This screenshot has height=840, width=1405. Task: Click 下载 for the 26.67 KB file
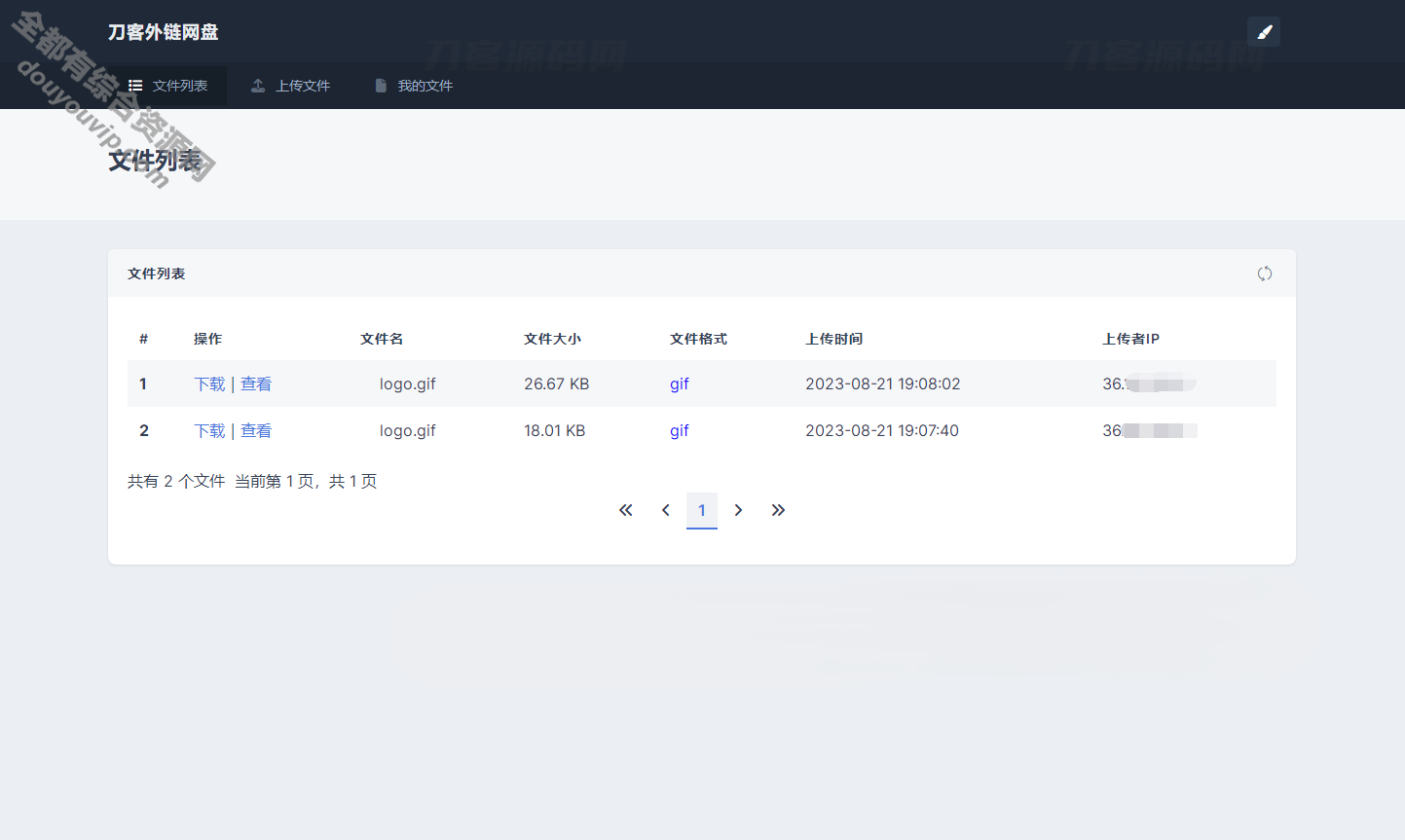[209, 383]
